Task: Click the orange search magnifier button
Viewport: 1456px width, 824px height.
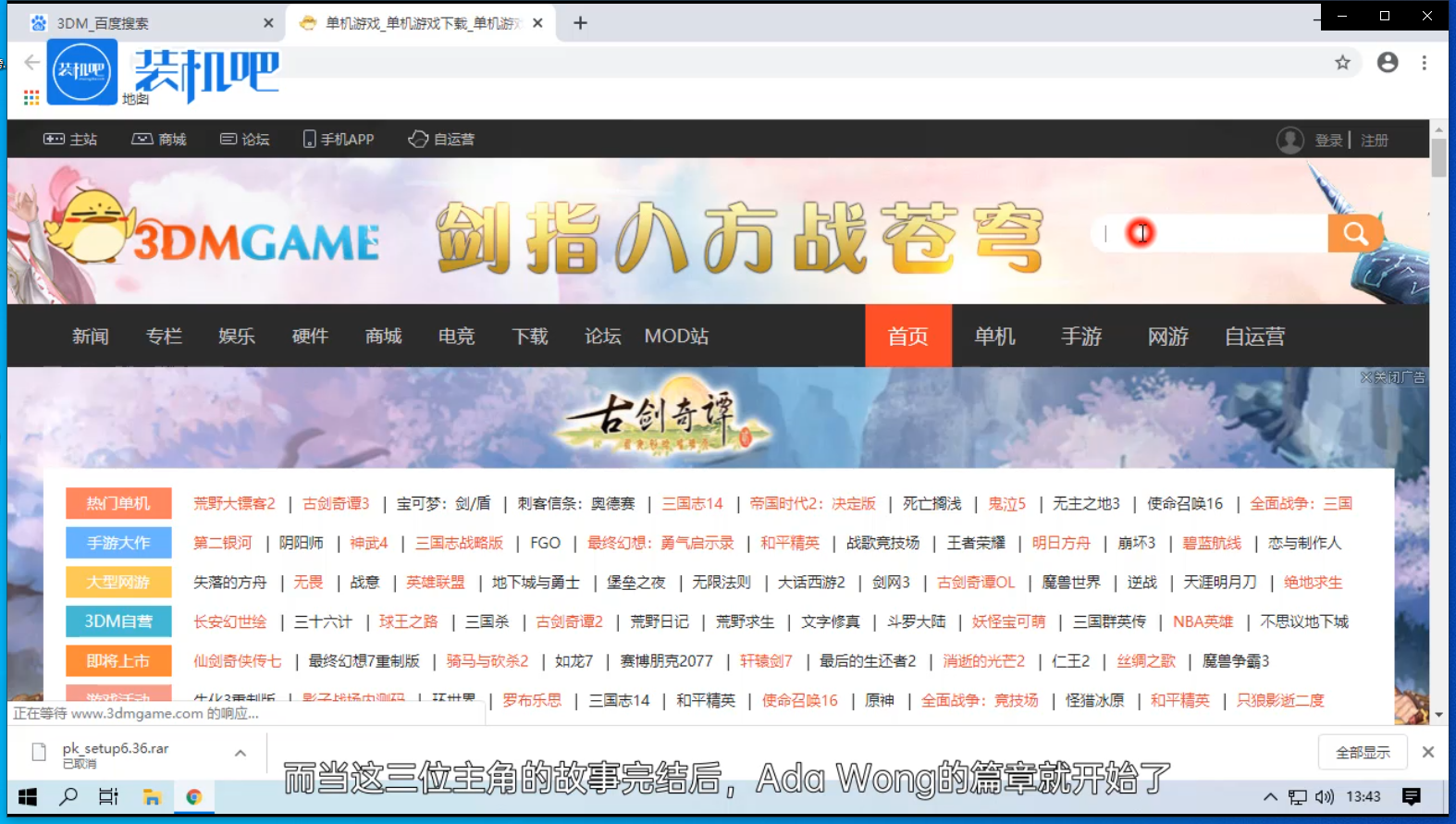Action: [x=1354, y=233]
